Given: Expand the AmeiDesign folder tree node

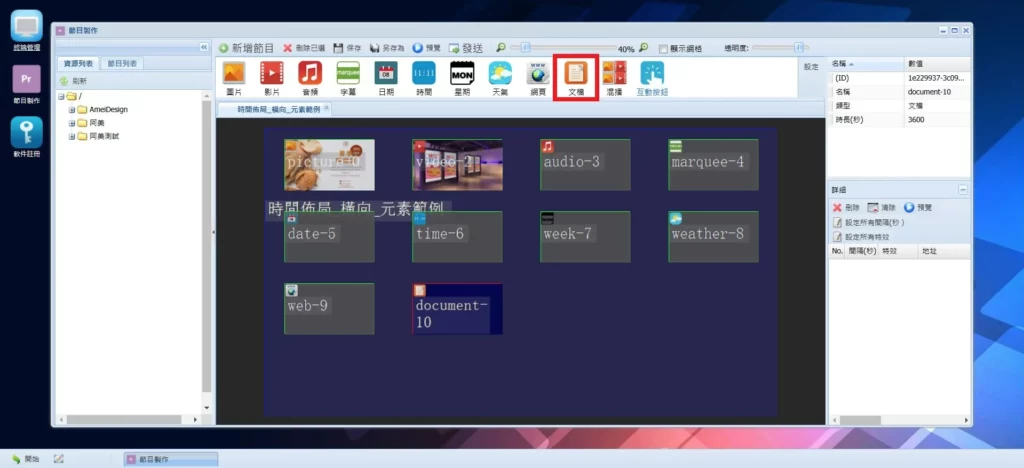Looking at the screenshot, I should tap(72, 110).
